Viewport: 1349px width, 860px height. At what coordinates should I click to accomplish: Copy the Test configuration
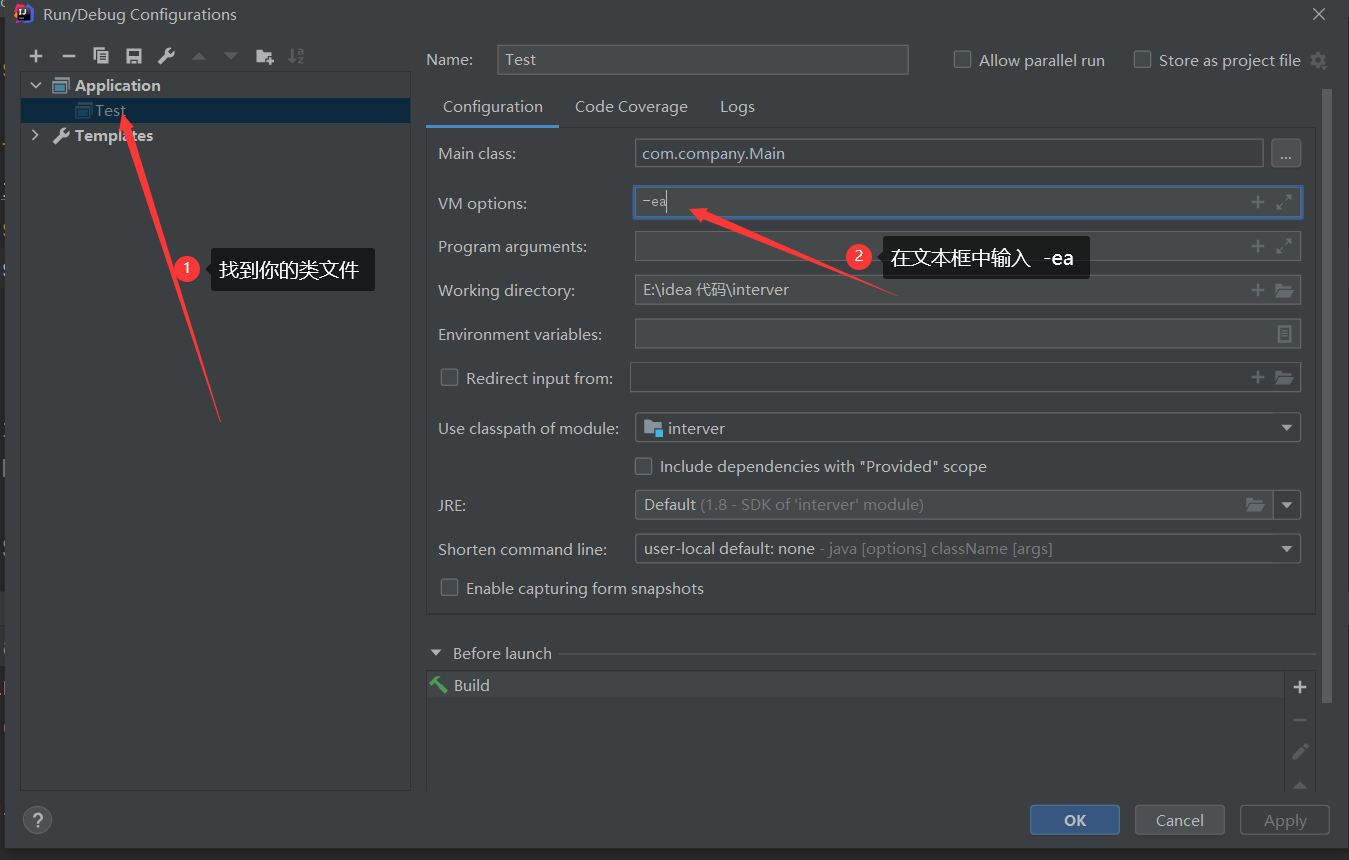point(100,56)
